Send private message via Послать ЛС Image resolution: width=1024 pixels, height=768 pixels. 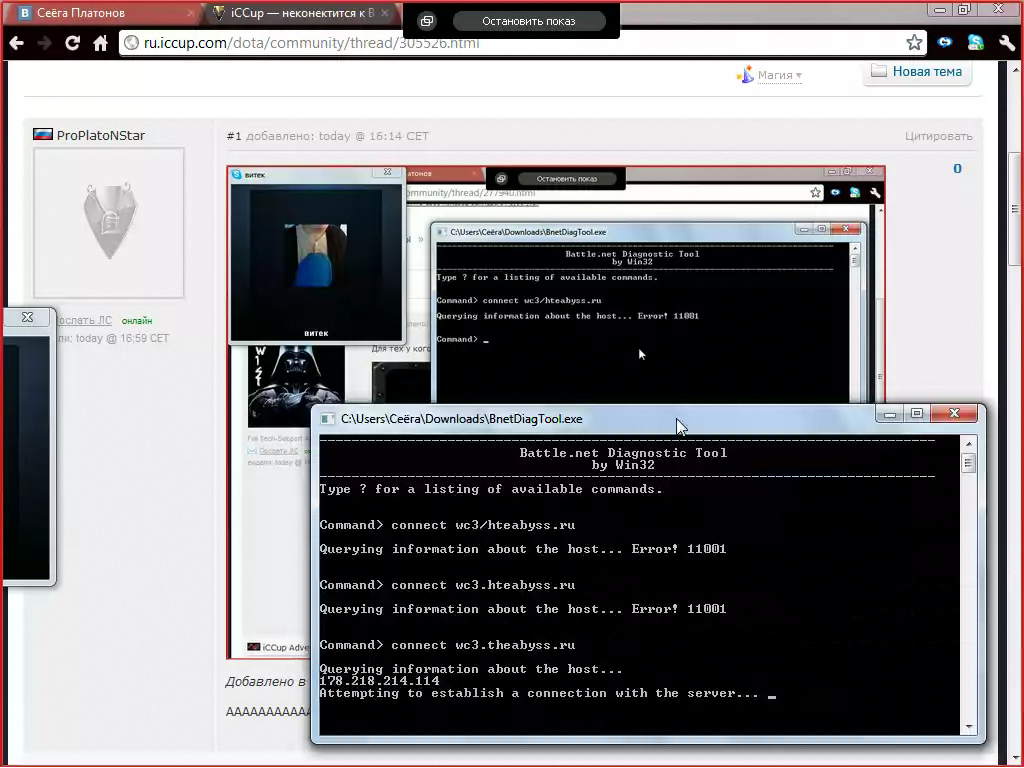[x=84, y=321]
